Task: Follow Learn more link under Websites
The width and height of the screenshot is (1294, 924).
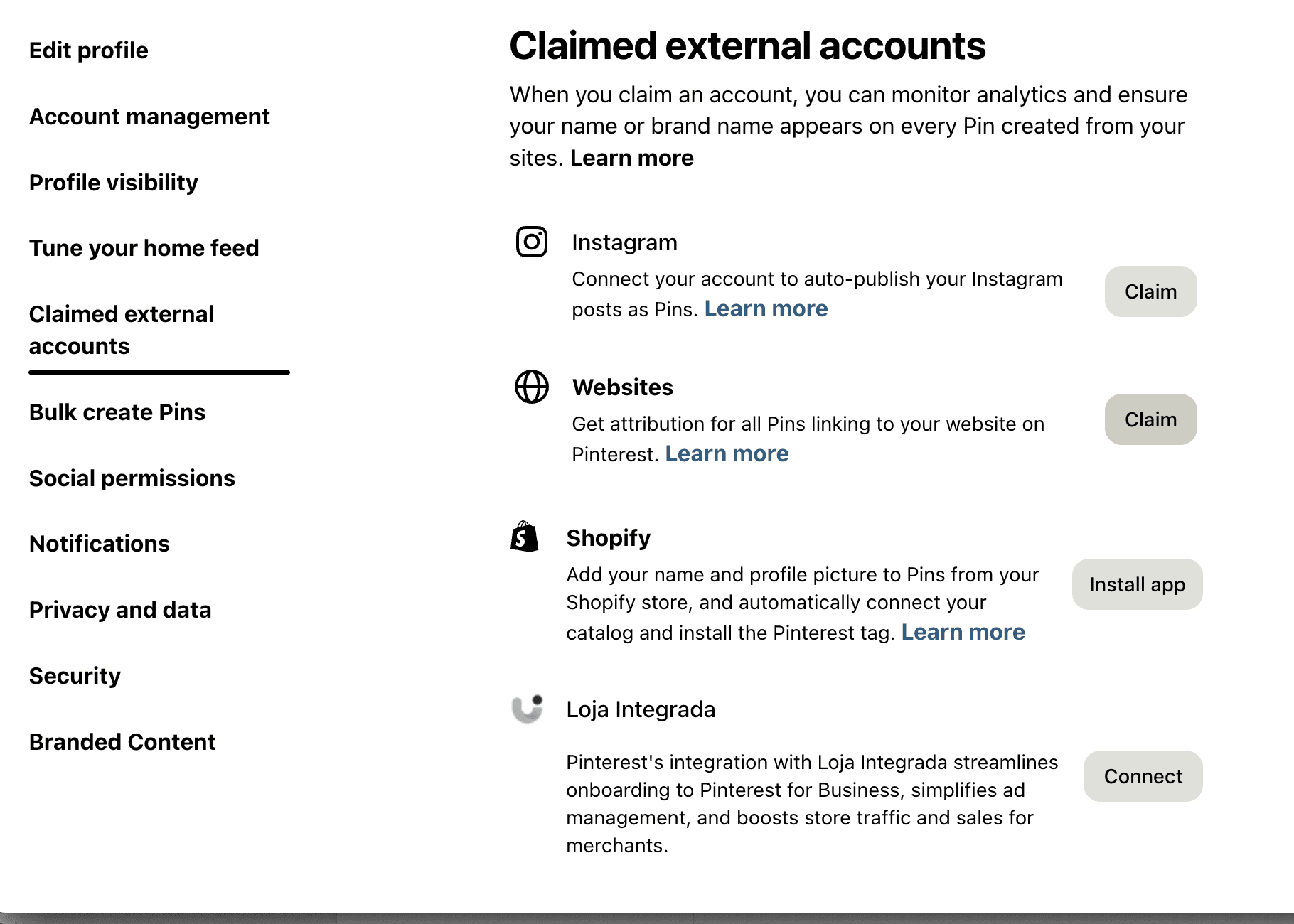Action: click(727, 454)
